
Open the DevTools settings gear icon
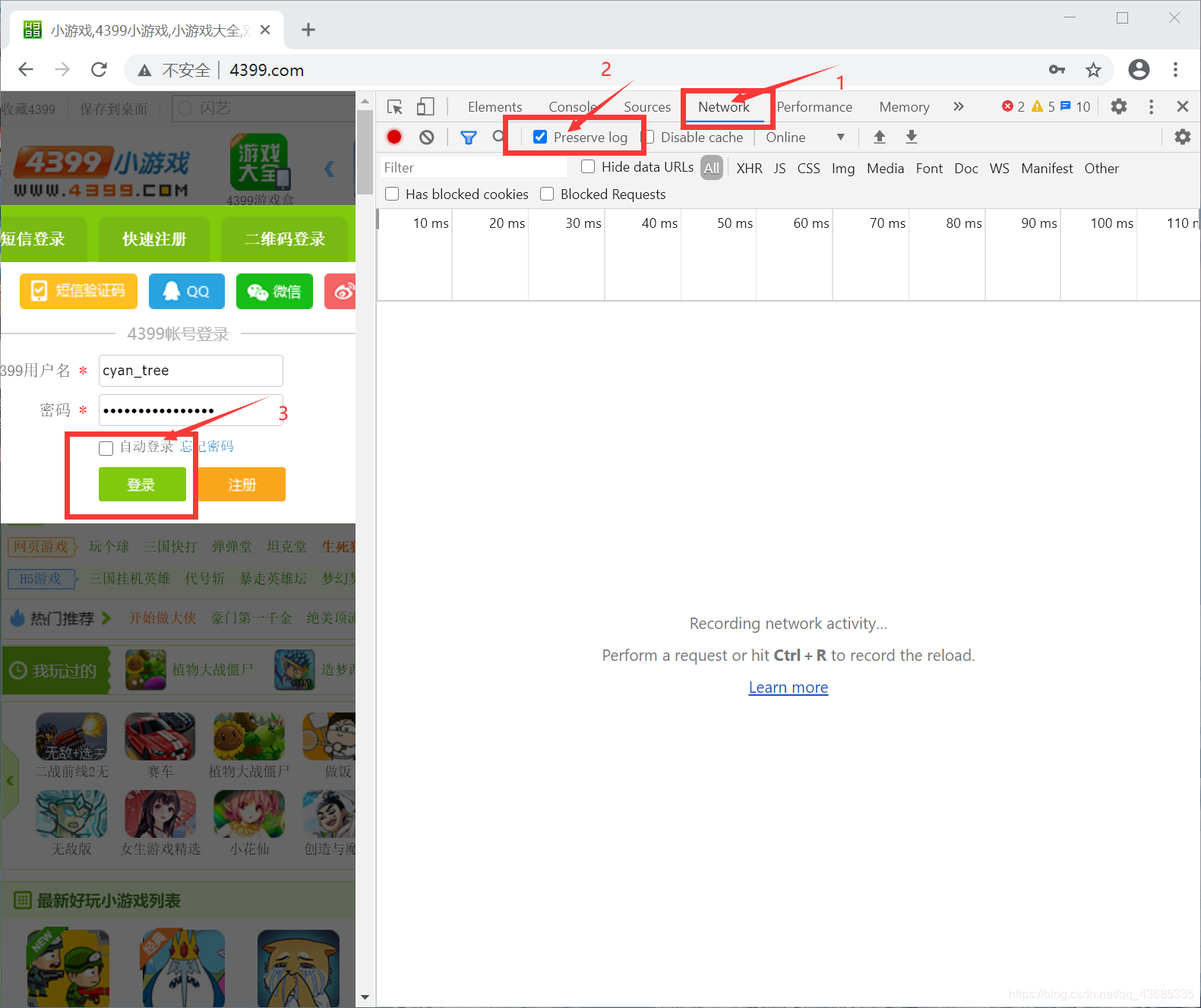[x=1119, y=106]
